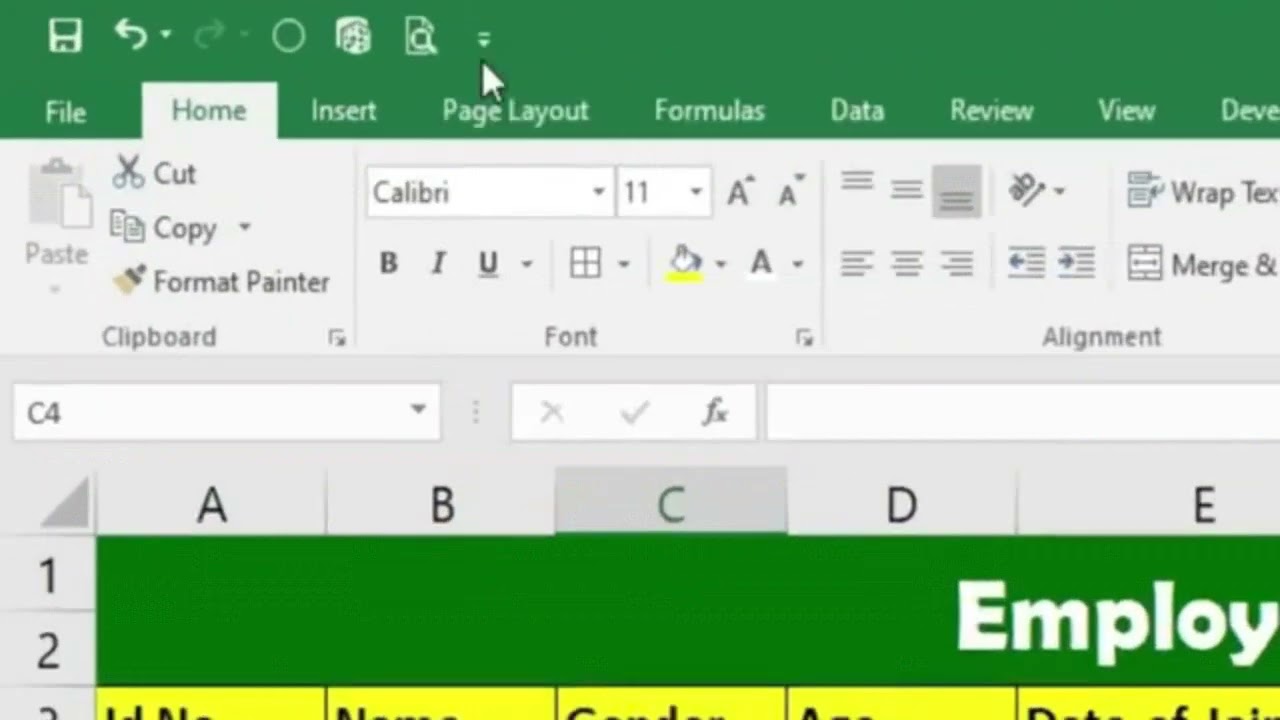Image resolution: width=1280 pixels, height=720 pixels.
Task: Toggle Italic formatting
Action: coord(438,263)
